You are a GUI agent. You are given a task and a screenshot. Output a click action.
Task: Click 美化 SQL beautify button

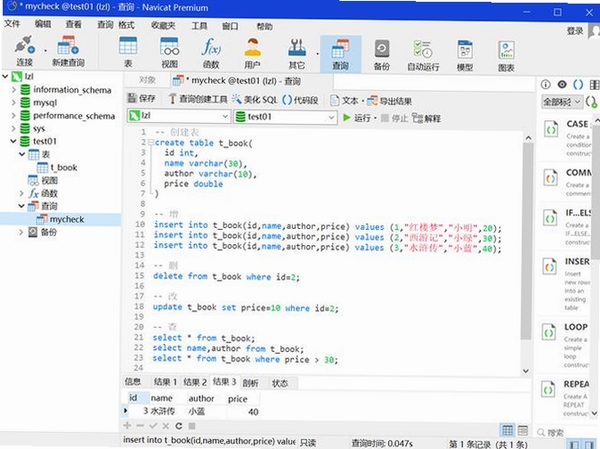coord(254,100)
